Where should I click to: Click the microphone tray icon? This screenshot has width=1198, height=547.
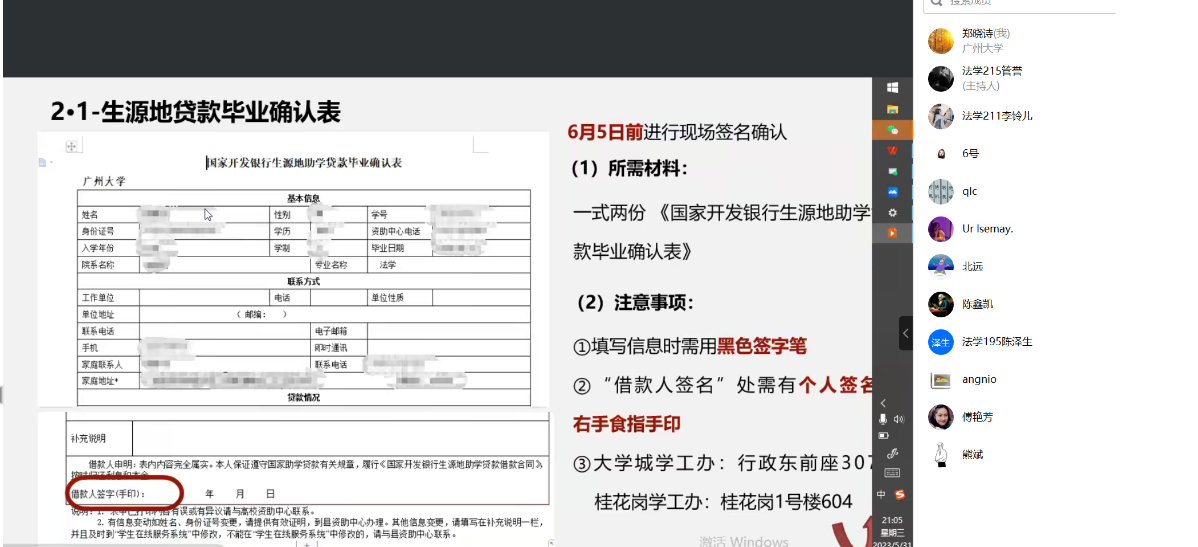[883, 419]
